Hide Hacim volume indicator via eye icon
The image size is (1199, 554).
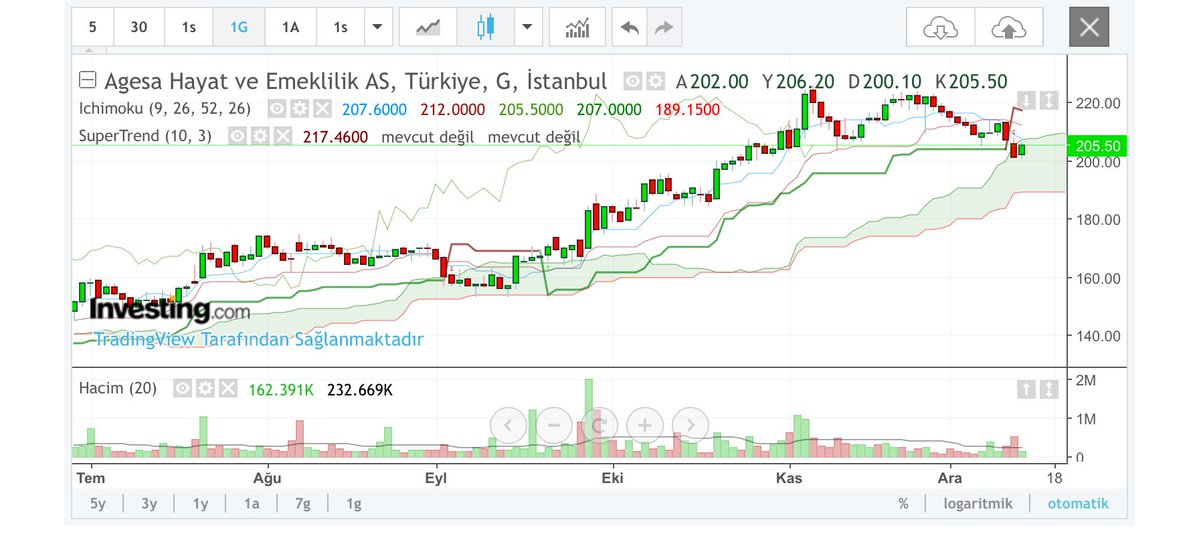click(182, 389)
